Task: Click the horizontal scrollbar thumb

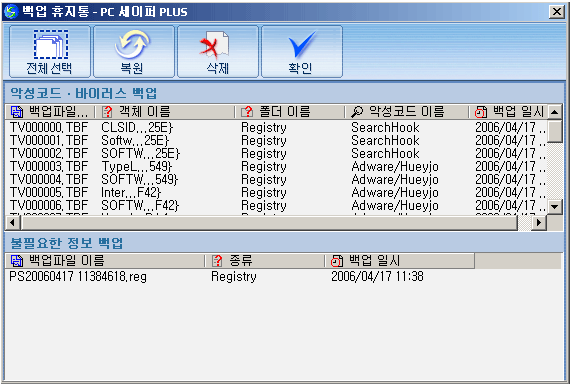Action: click(x=269, y=223)
